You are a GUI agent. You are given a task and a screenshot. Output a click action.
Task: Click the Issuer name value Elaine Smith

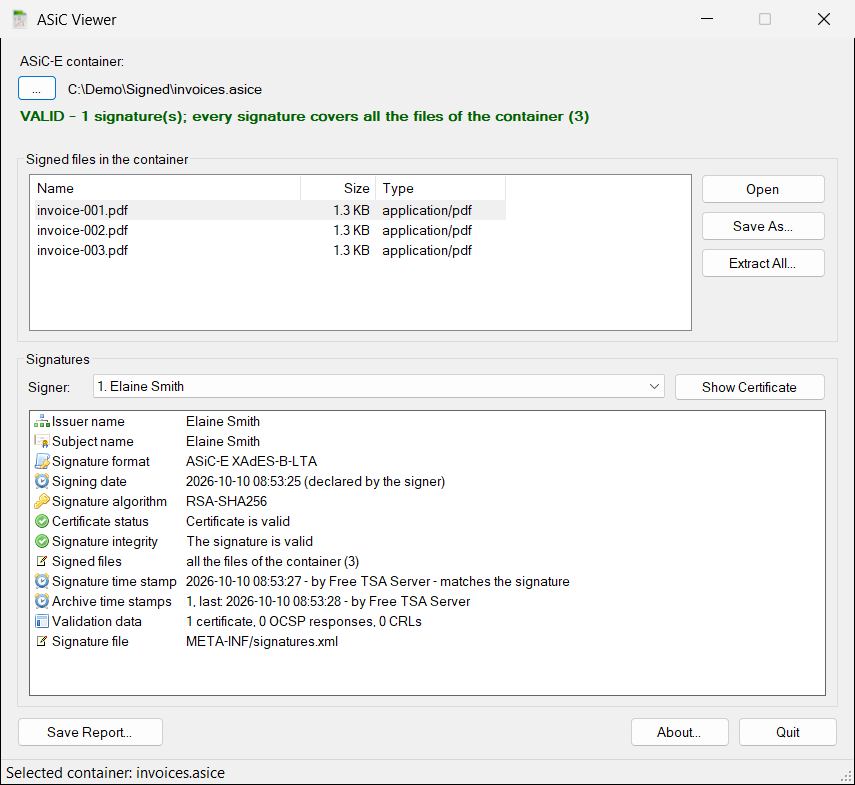222,421
